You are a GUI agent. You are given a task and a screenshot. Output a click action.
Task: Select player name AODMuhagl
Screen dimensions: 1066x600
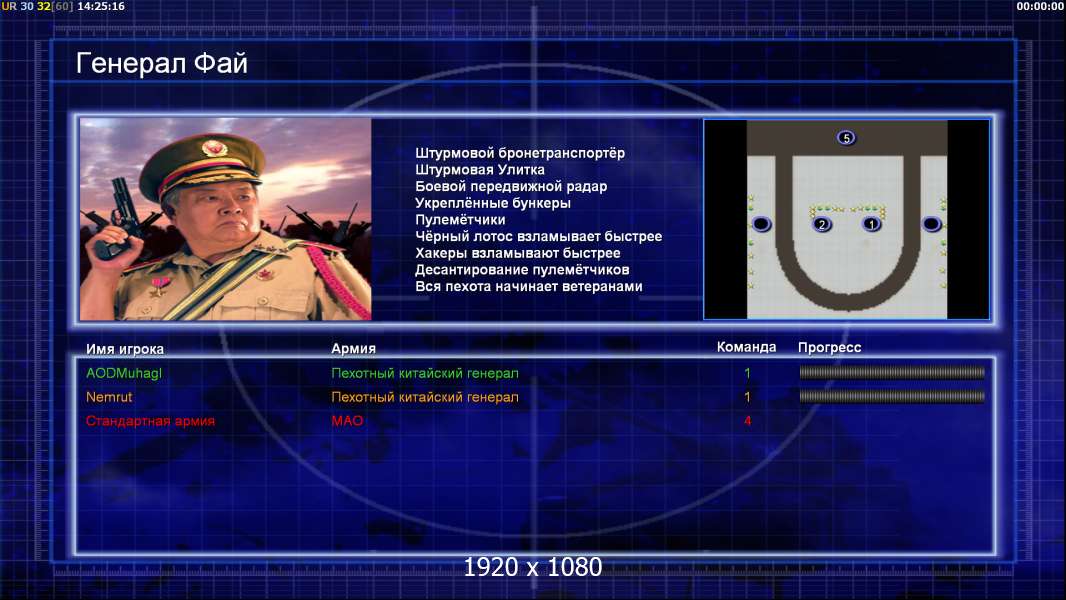[x=124, y=373]
